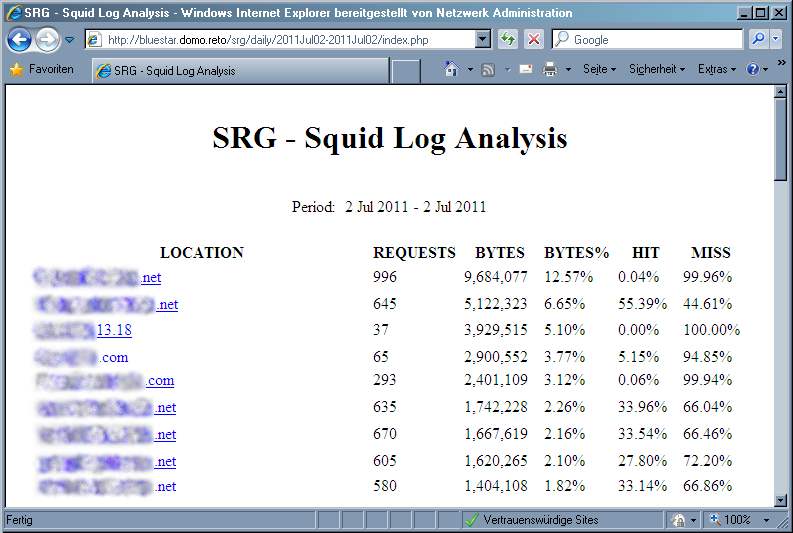Screen dimensions: 793x533
Task: Expand the recent pages dropdown arrow
Action: 70,40
